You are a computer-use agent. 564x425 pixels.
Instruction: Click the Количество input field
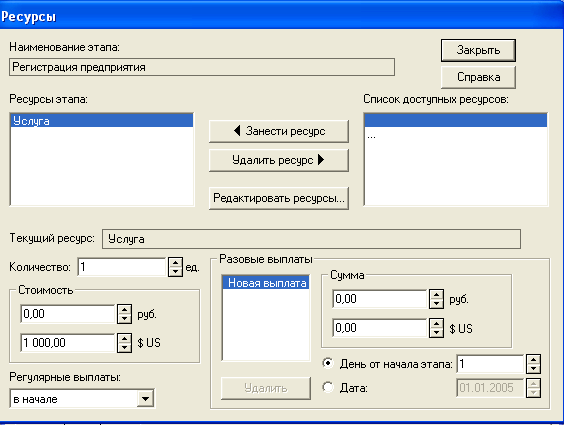(122, 267)
